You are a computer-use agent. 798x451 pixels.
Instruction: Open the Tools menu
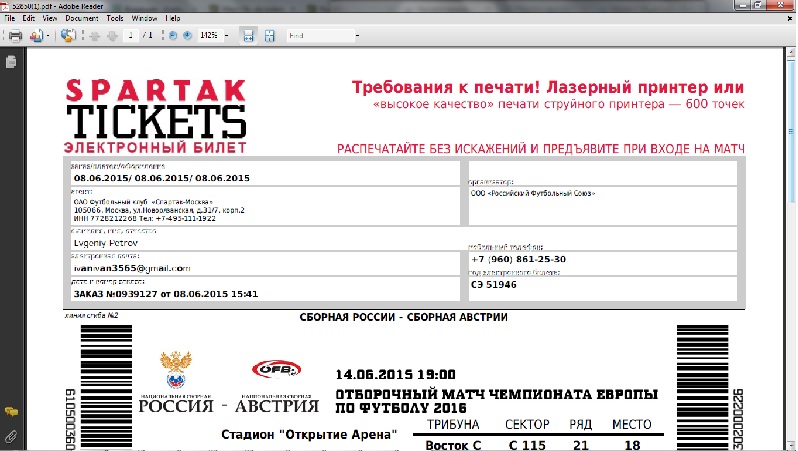click(115, 18)
